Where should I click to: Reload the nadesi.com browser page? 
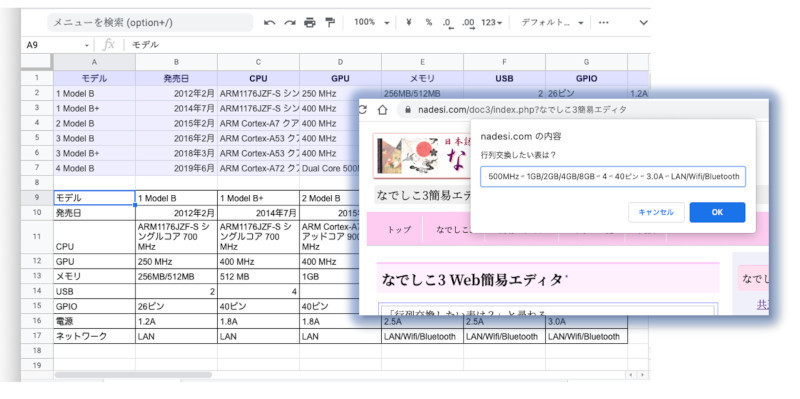coord(363,110)
